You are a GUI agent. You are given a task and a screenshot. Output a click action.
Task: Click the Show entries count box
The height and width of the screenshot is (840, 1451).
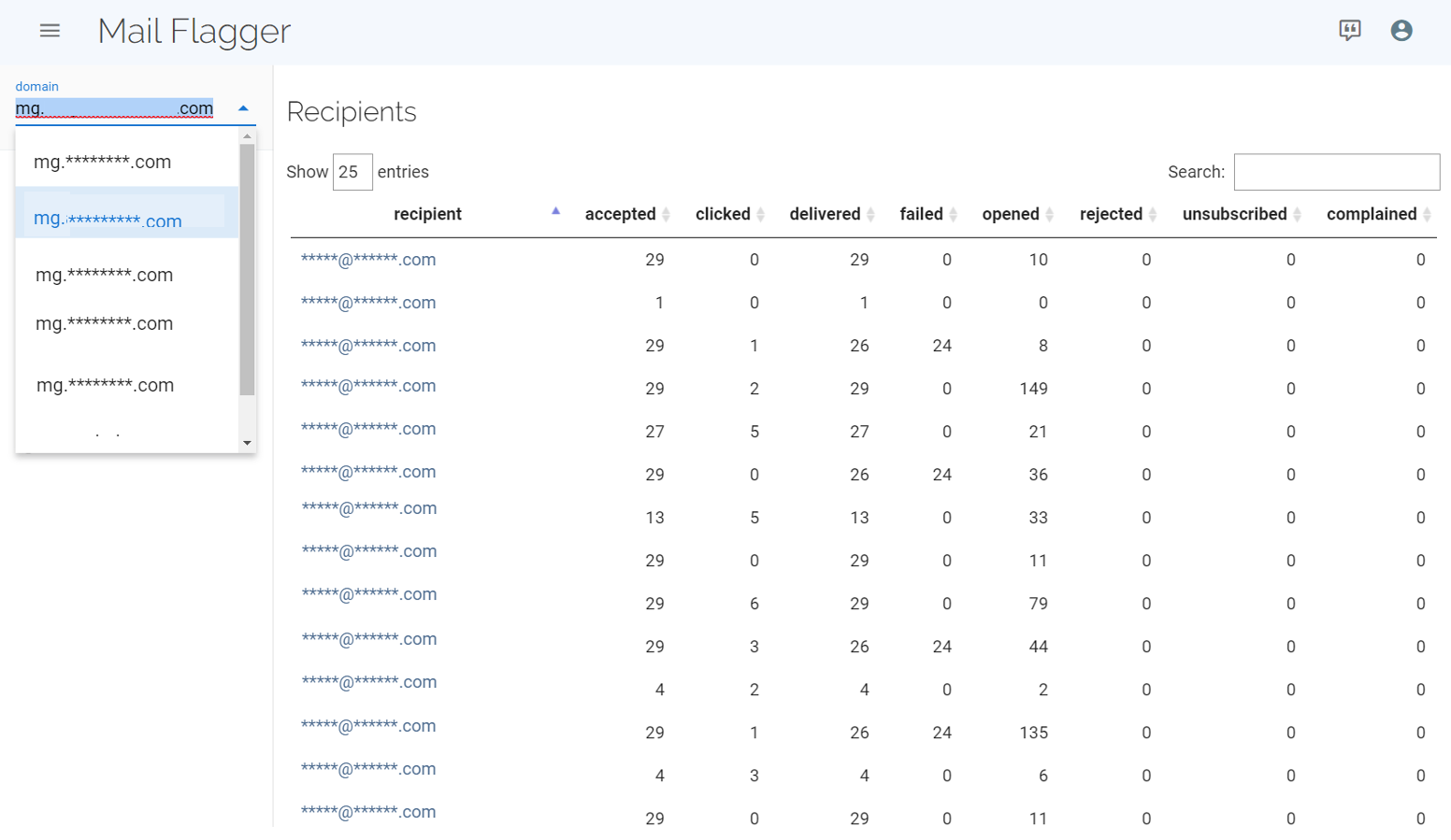pos(352,172)
